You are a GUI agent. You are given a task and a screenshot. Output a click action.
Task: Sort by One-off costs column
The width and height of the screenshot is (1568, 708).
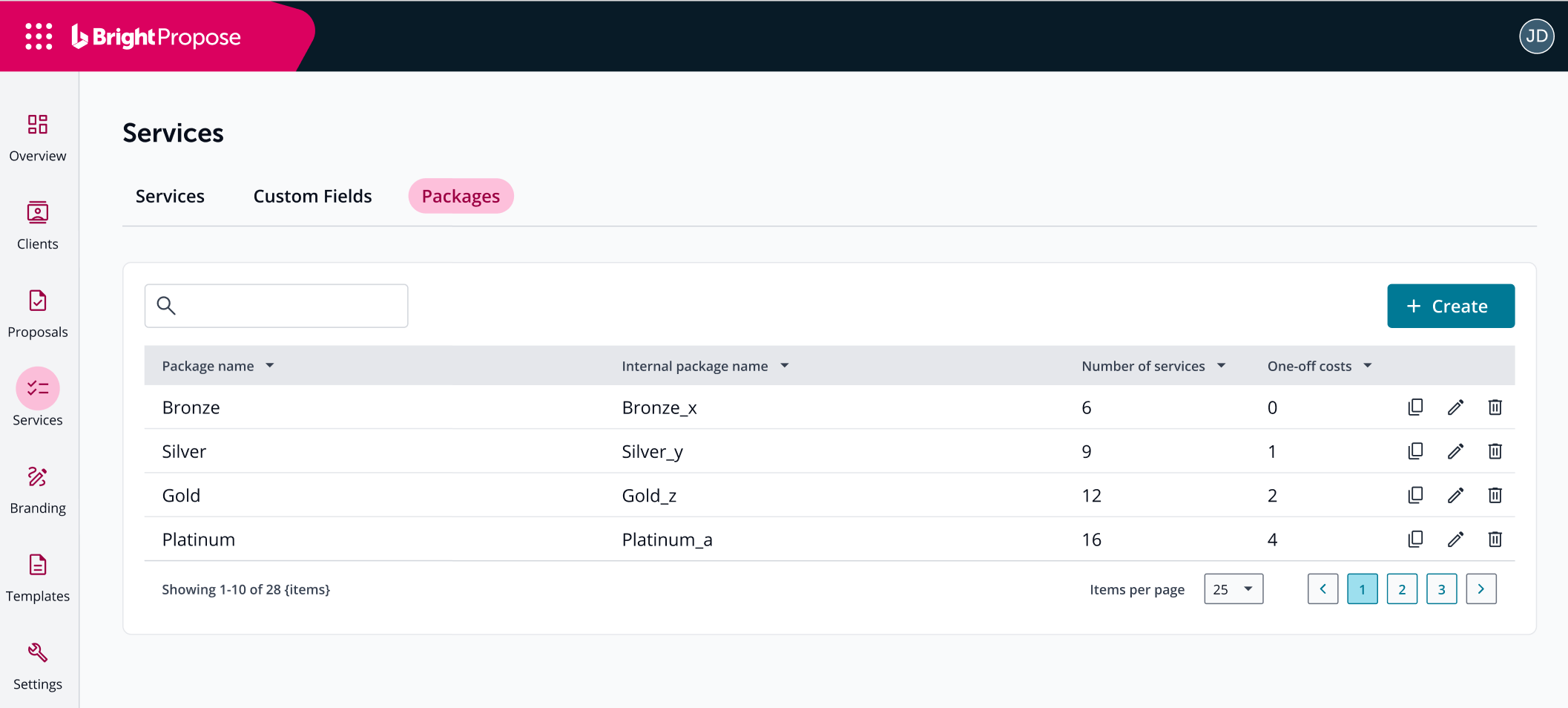[x=1320, y=366]
